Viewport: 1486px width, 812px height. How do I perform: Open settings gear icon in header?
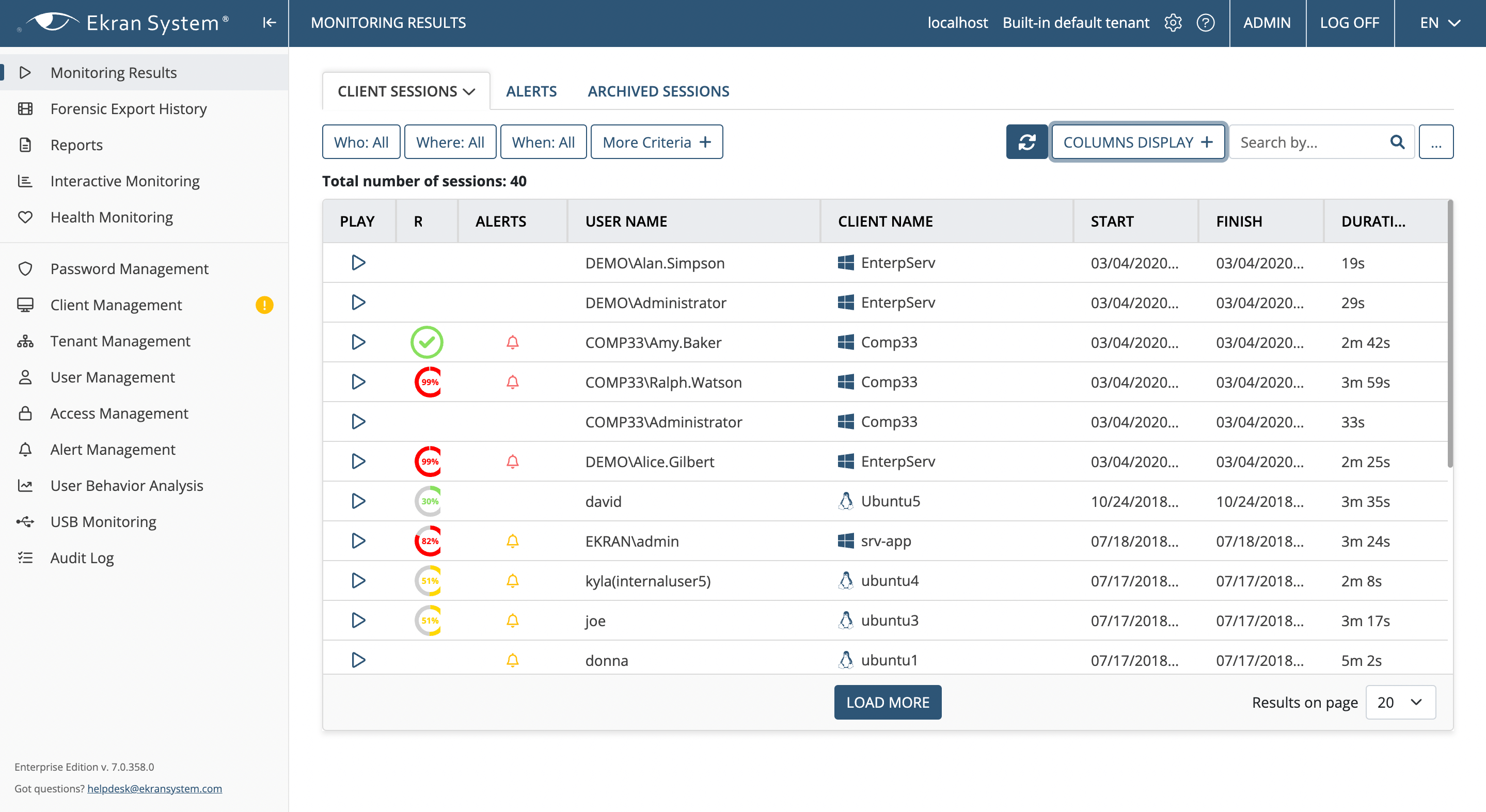[x=1173, y=23]
